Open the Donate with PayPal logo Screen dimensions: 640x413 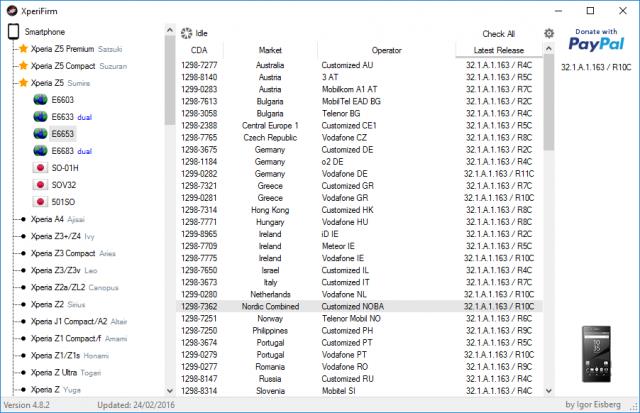click(596, 40)
